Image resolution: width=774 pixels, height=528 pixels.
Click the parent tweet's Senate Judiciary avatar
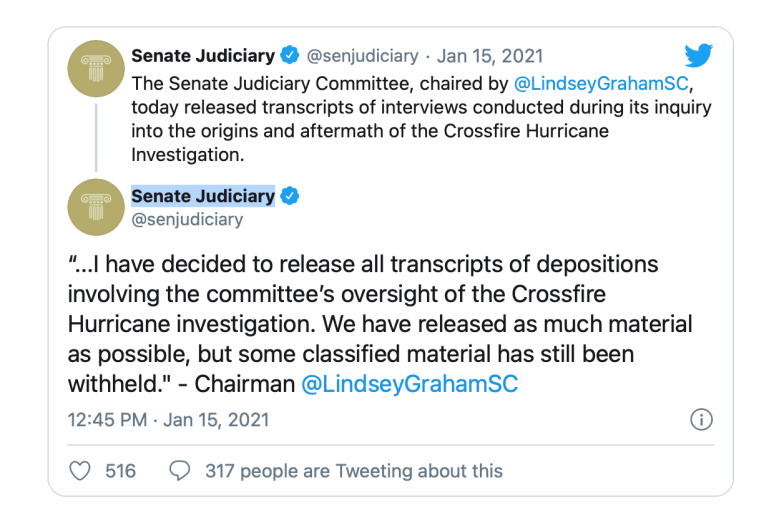(96, 76)
